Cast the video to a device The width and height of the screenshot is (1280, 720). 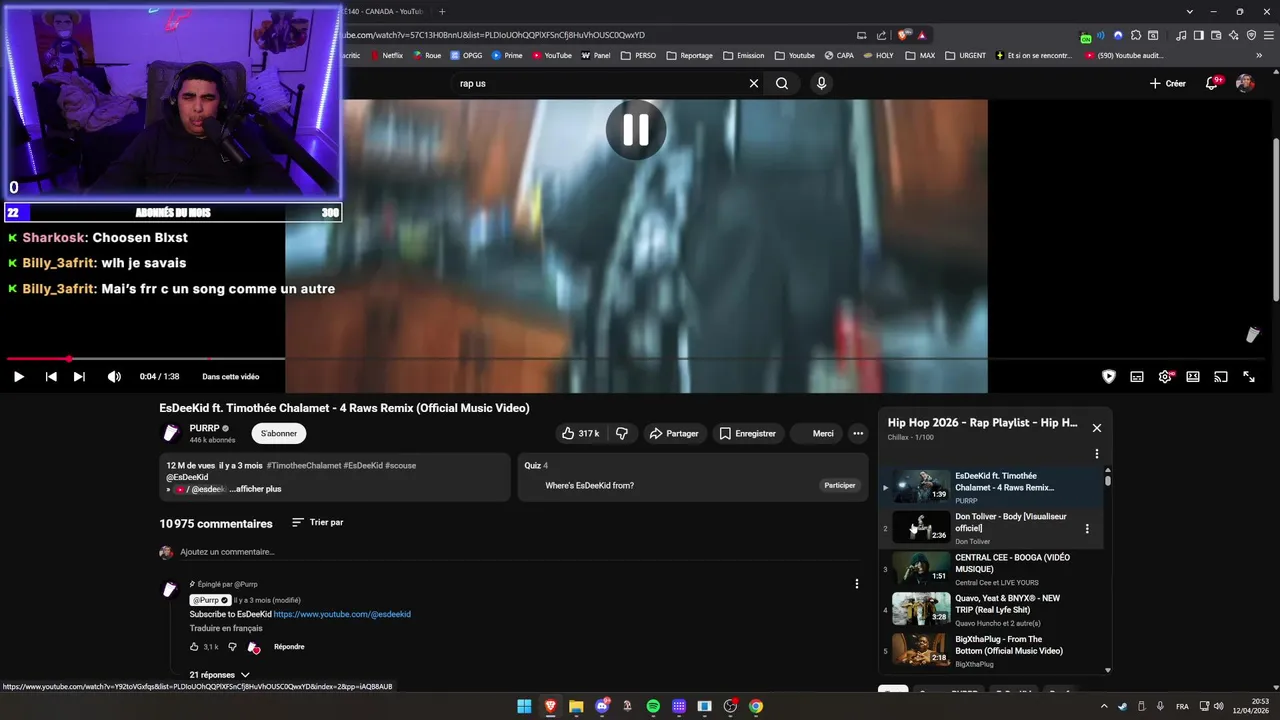1221,377
